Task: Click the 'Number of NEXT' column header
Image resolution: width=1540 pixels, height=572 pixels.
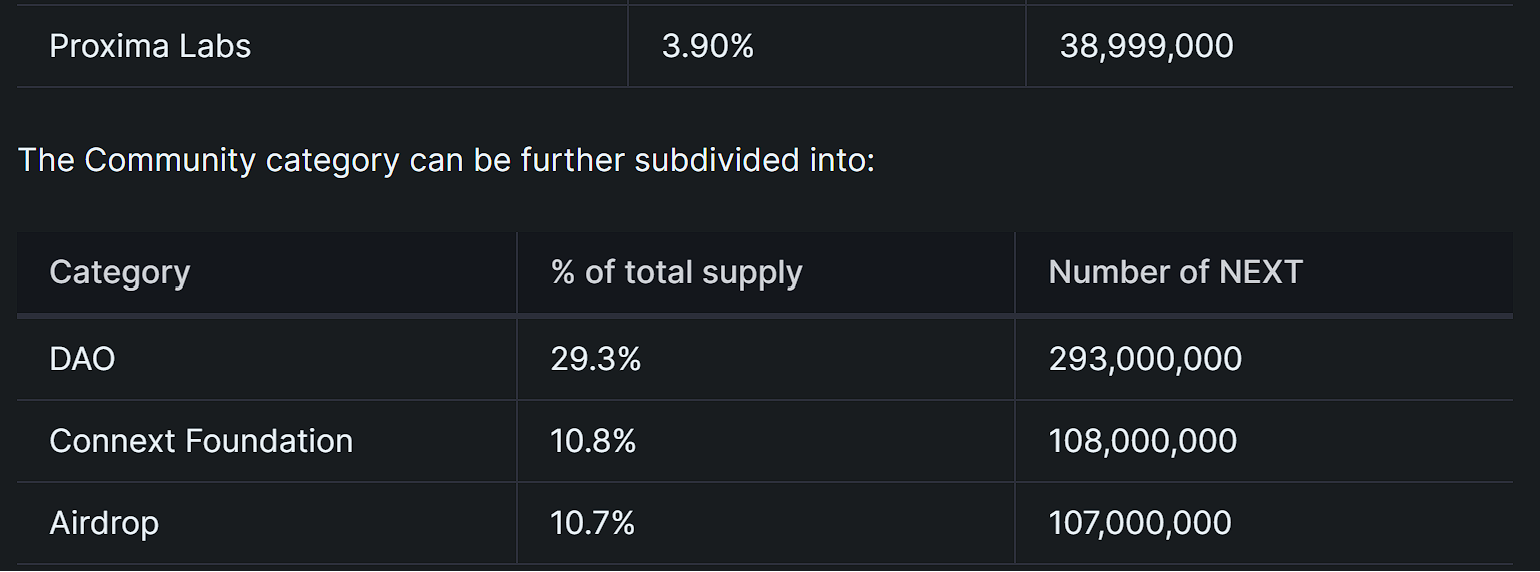Action: pyautogui.click(x=1175, y=272)
